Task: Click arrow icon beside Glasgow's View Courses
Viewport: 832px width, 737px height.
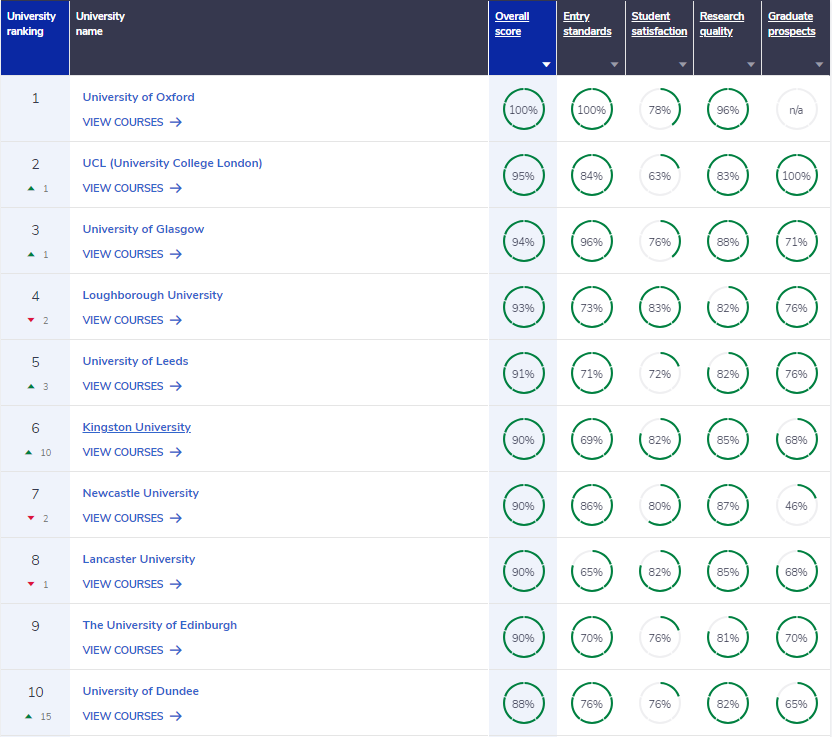Action: click(x=176, y=254)
